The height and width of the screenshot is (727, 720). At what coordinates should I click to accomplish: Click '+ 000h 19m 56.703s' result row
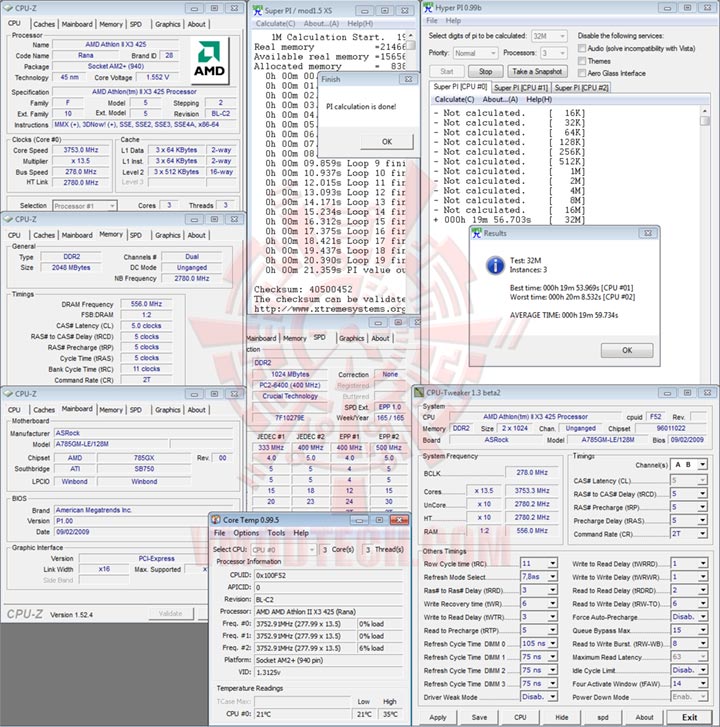[x=509, y=220]
